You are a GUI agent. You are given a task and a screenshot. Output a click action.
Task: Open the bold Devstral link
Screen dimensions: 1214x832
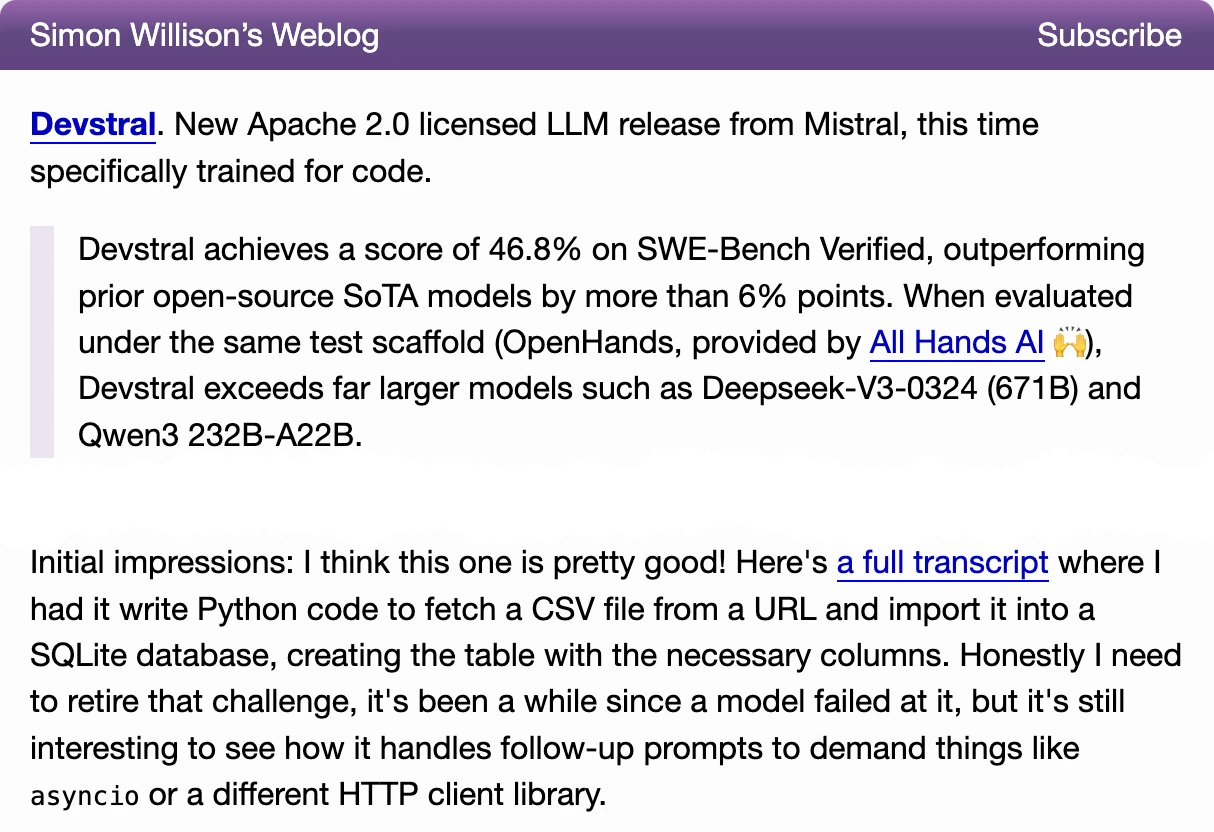tap(93, 125)
